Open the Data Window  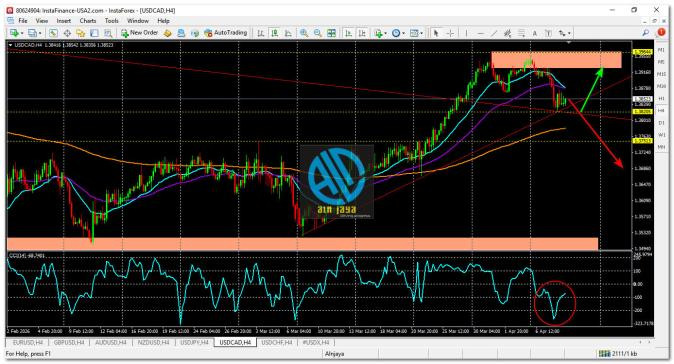tap(67, 33)
